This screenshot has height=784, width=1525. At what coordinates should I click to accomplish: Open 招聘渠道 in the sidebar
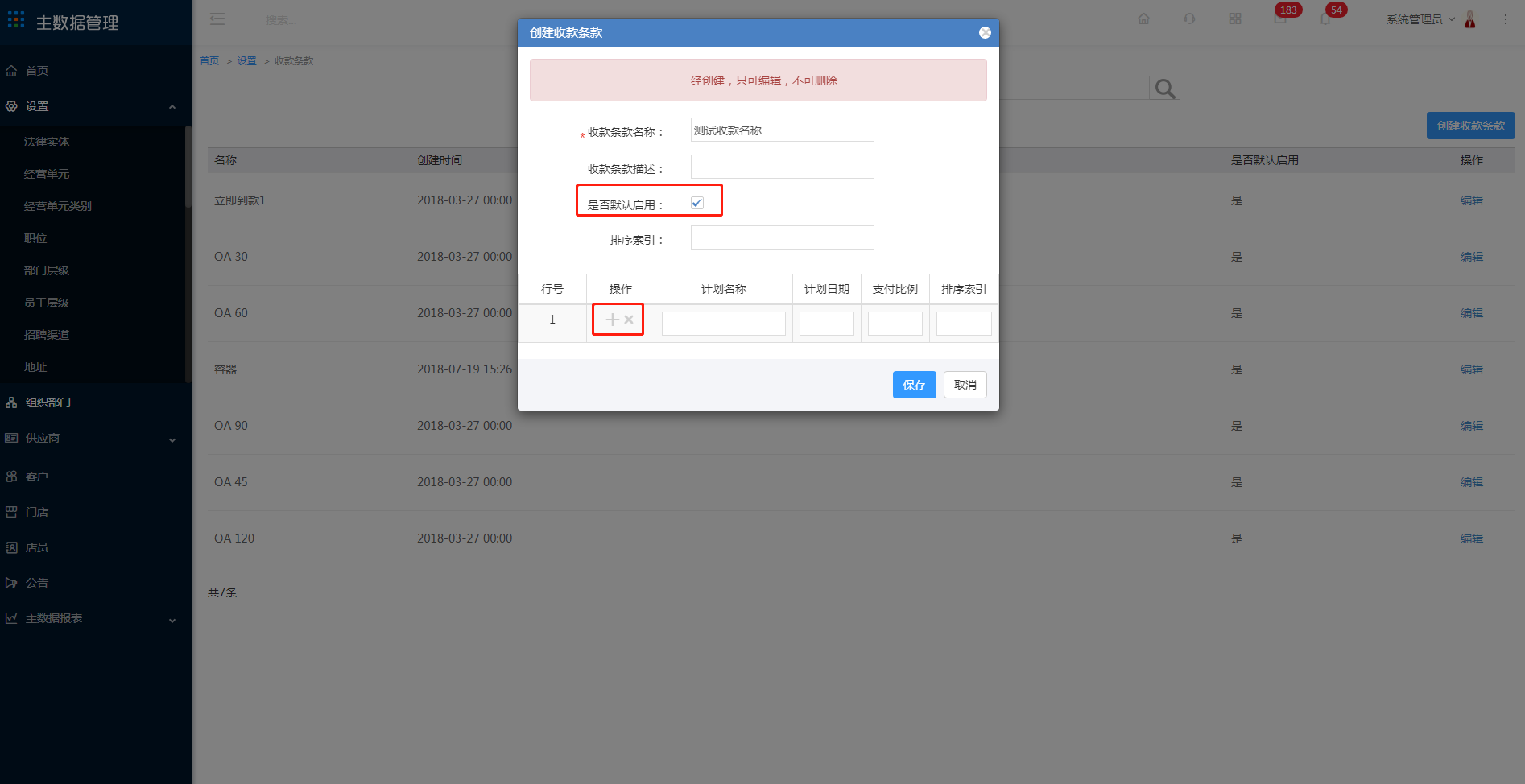coord(47,335)
